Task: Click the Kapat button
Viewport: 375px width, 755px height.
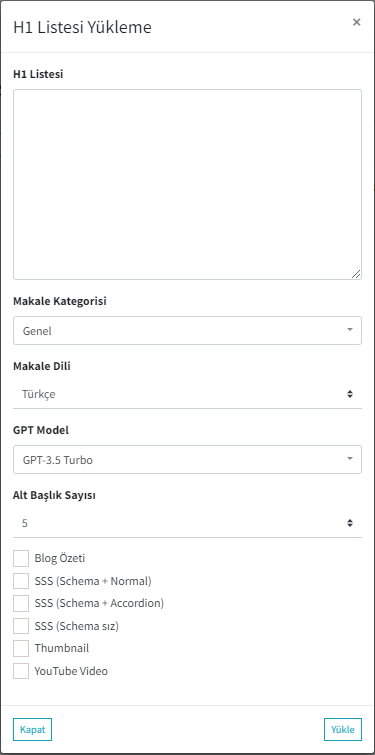Action: pos(32,729)
